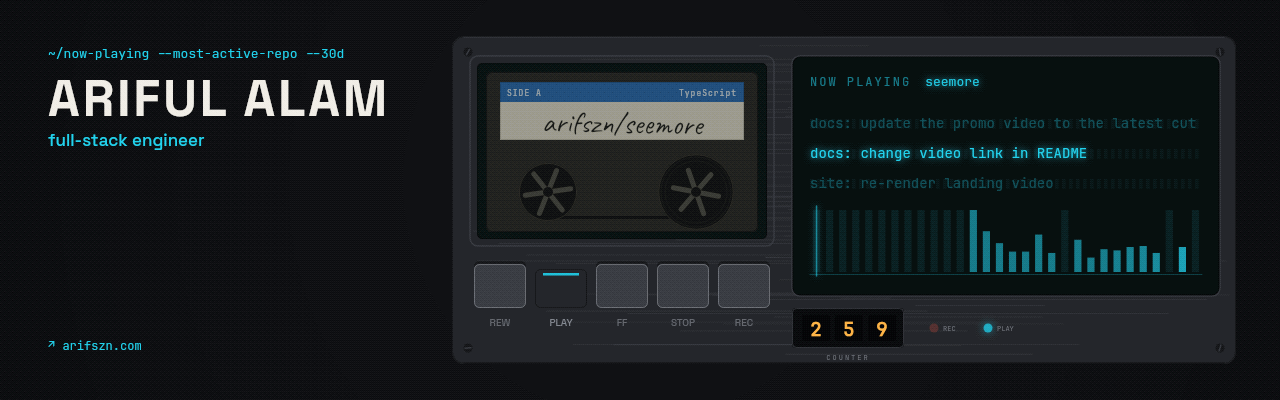Select commit 'site: re-render landing video'
Screen dimensions: 1280x400
931,184
